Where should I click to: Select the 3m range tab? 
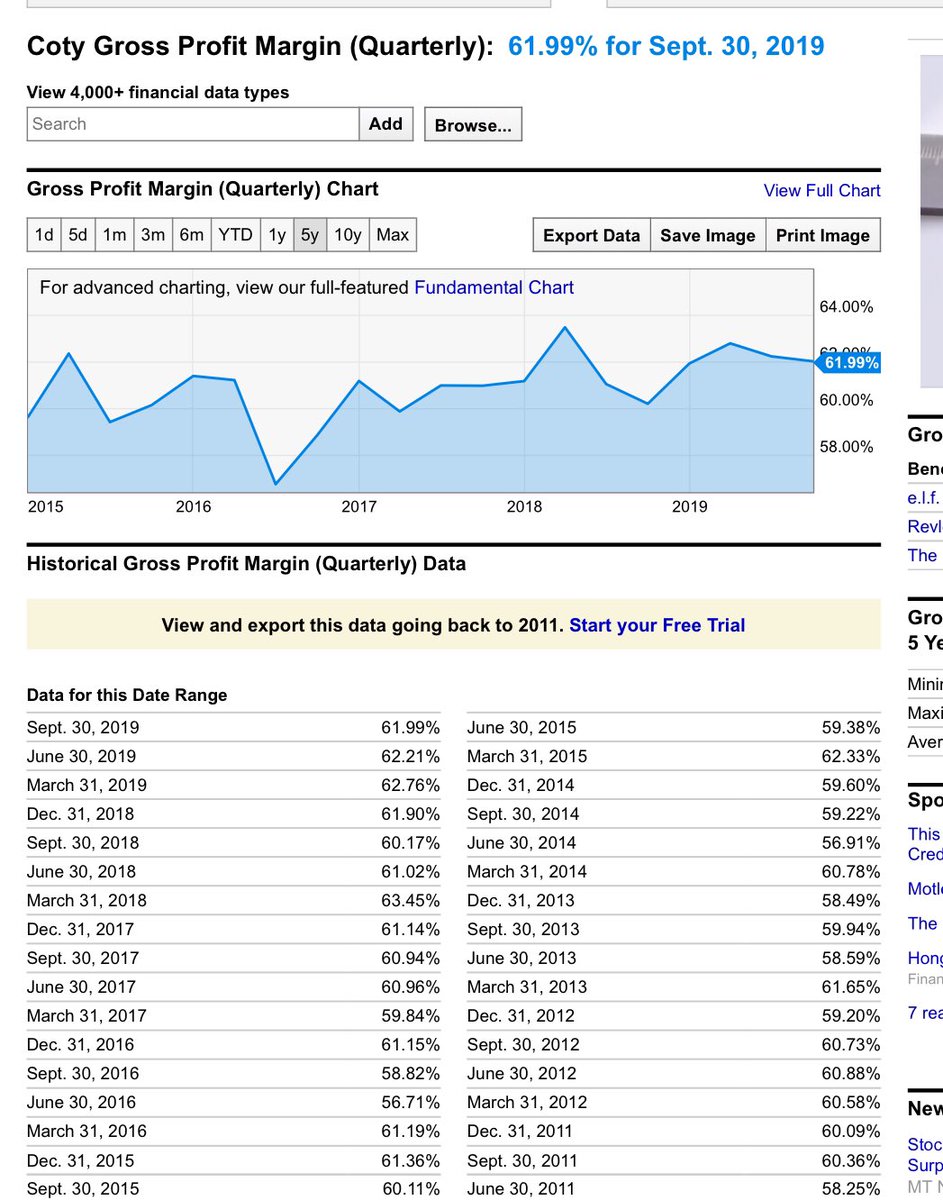(153, 235)
